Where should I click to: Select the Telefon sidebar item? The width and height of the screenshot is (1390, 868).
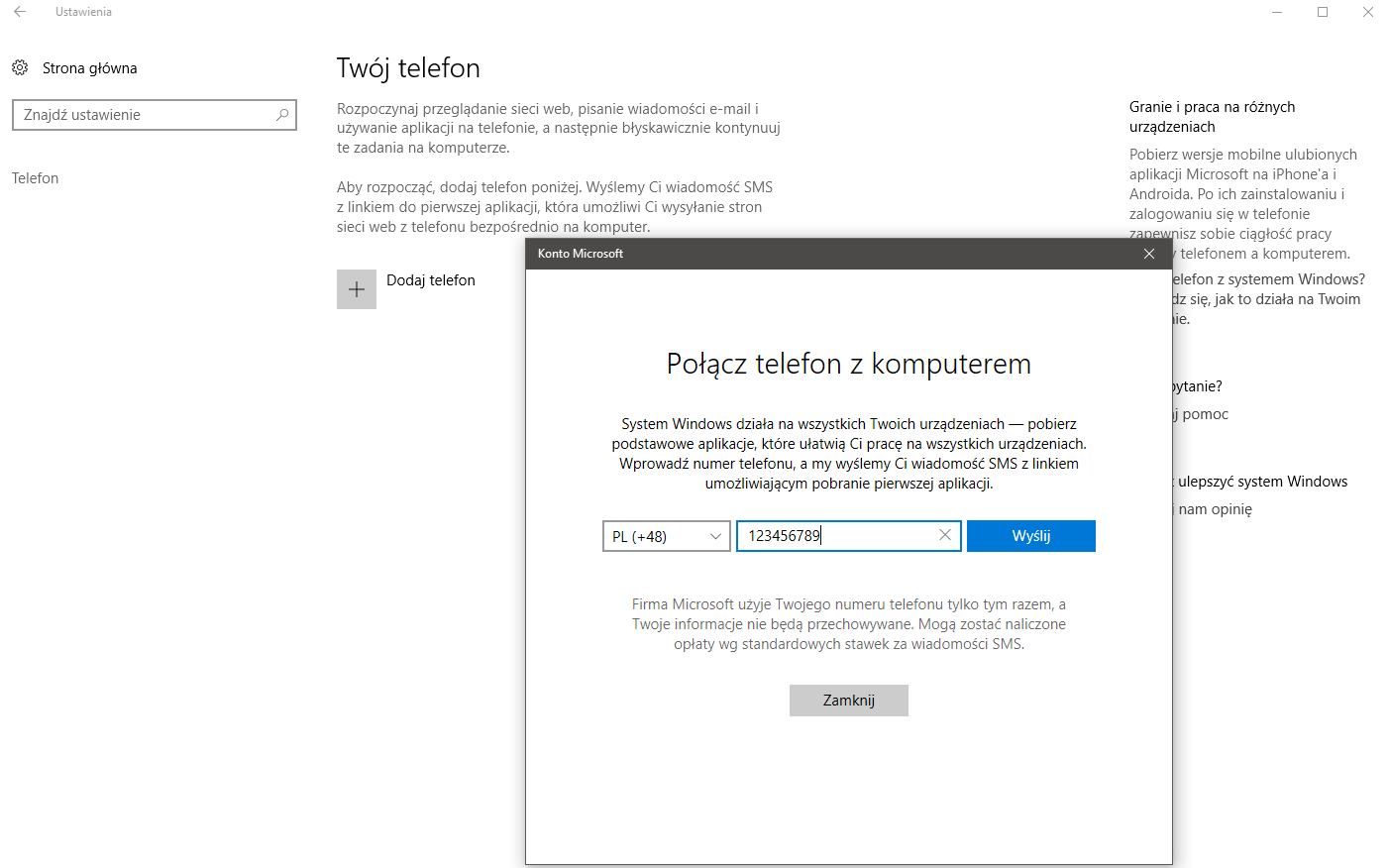36,178
